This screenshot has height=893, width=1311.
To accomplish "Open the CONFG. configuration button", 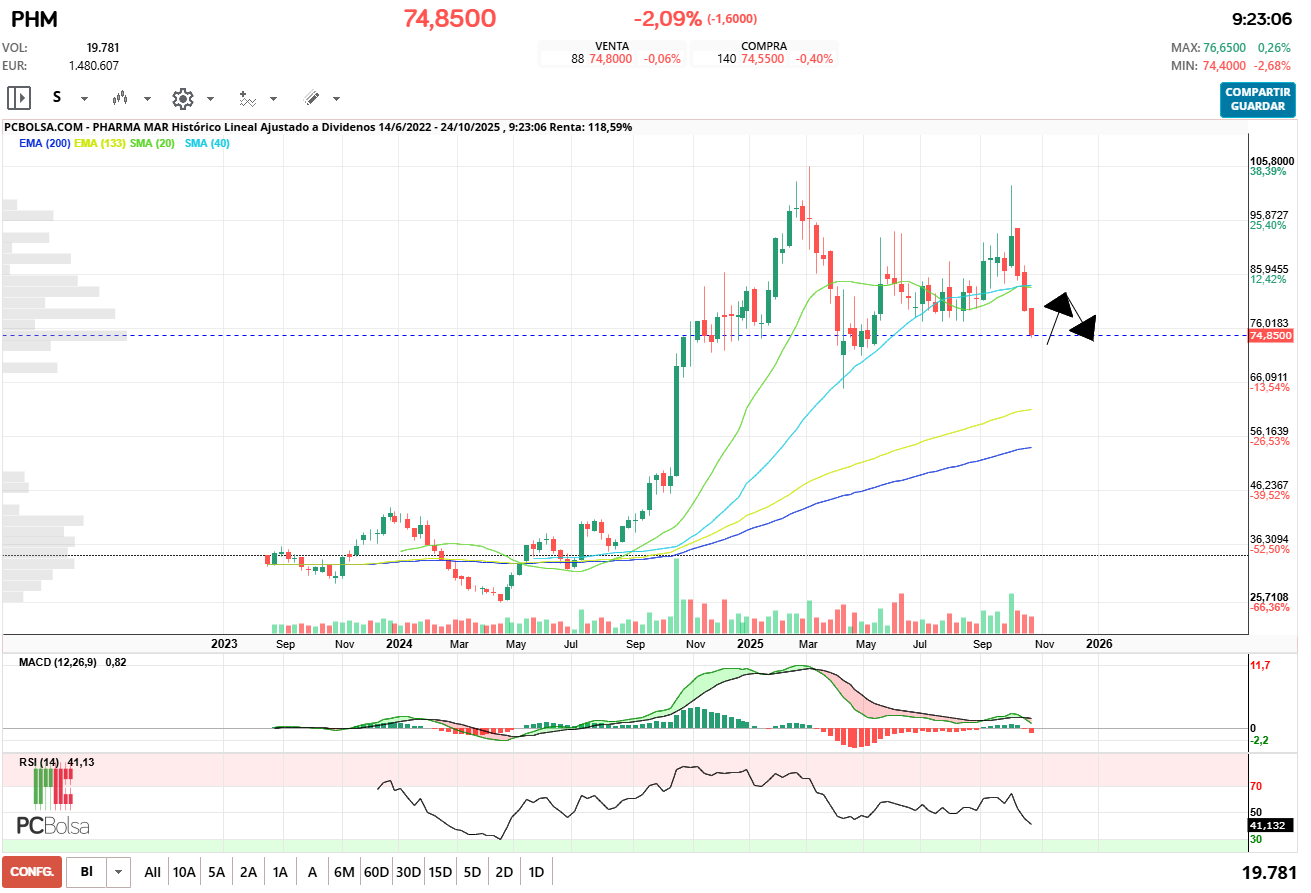I will pos(31,871).
